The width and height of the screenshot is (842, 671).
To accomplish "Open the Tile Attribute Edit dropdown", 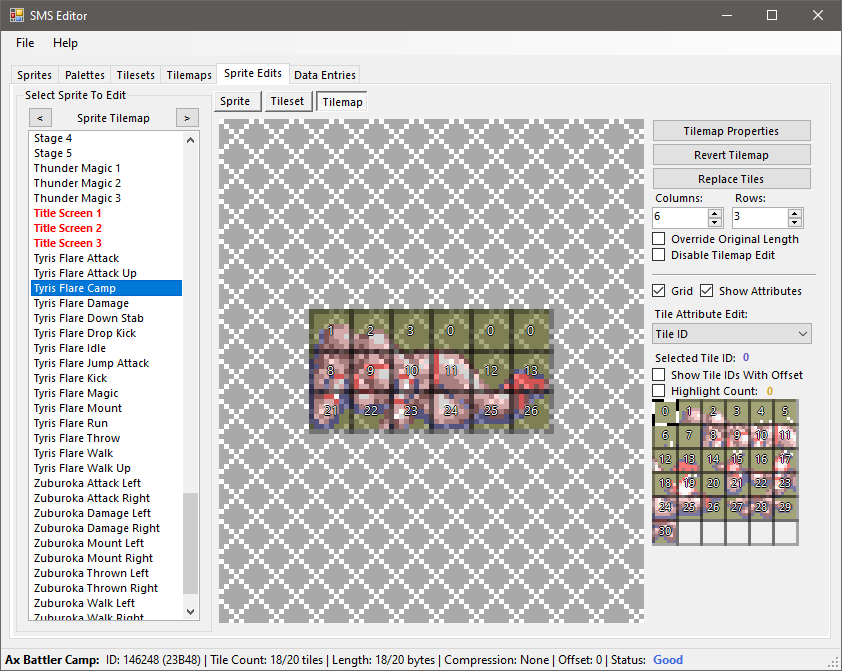I will [x=732, y=334].
